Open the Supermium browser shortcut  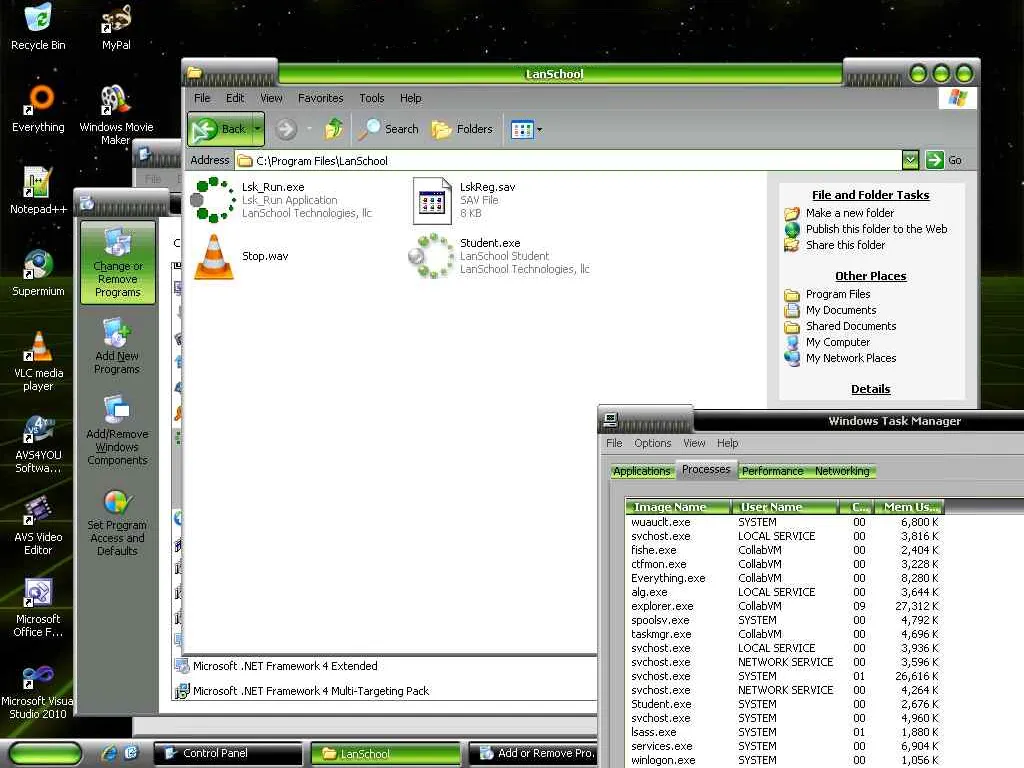click(38, 273)
